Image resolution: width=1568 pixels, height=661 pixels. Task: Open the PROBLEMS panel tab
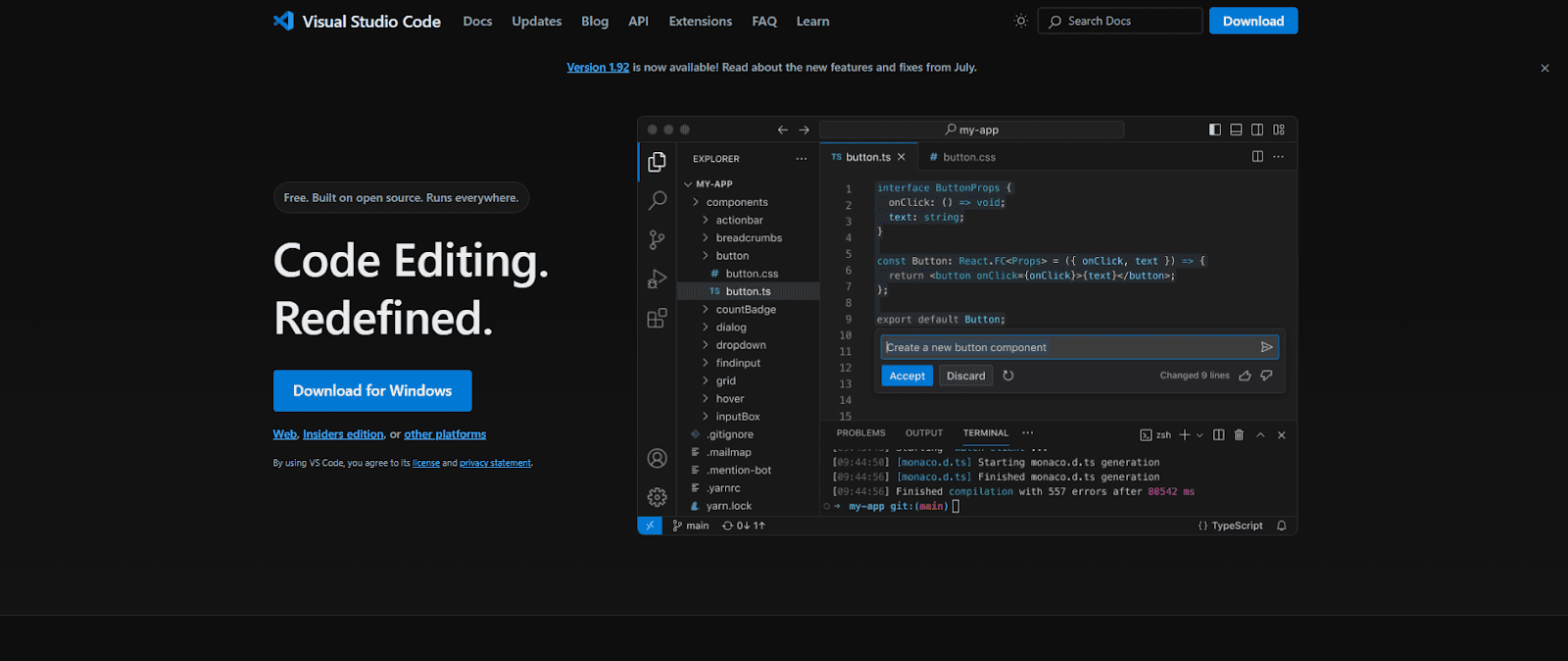(860, 432)
